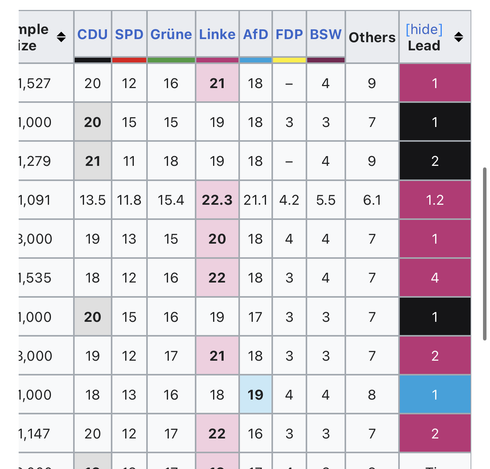Click the 1.2 lead value cell
This screenshot has height=469, width=490.
click(x=435, y=200)
